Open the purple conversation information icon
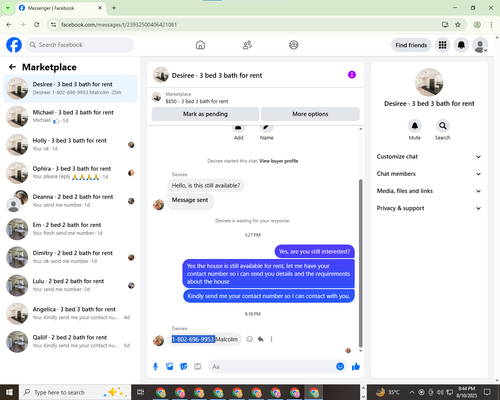Screen dimensions: 500x400 coord(352,75)
